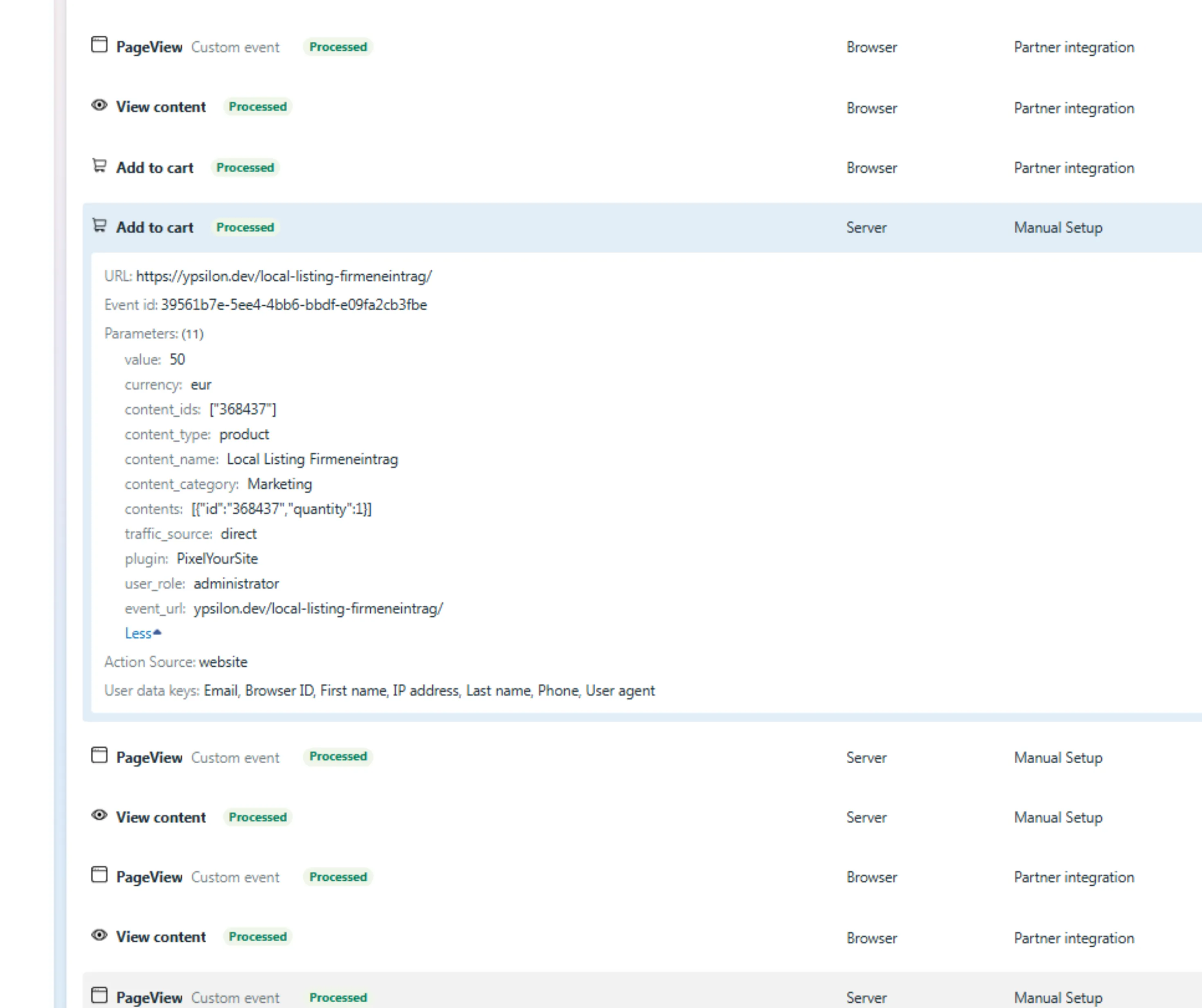Click the event_url parameter value

[x=318, y=609]
